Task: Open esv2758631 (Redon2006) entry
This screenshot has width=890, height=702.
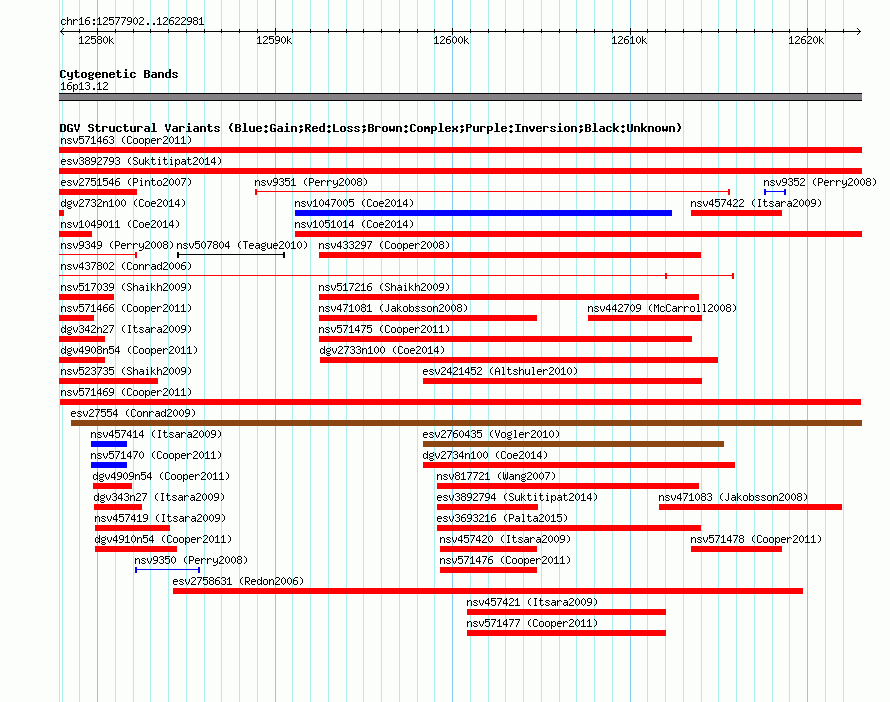Action: (238, 581)
